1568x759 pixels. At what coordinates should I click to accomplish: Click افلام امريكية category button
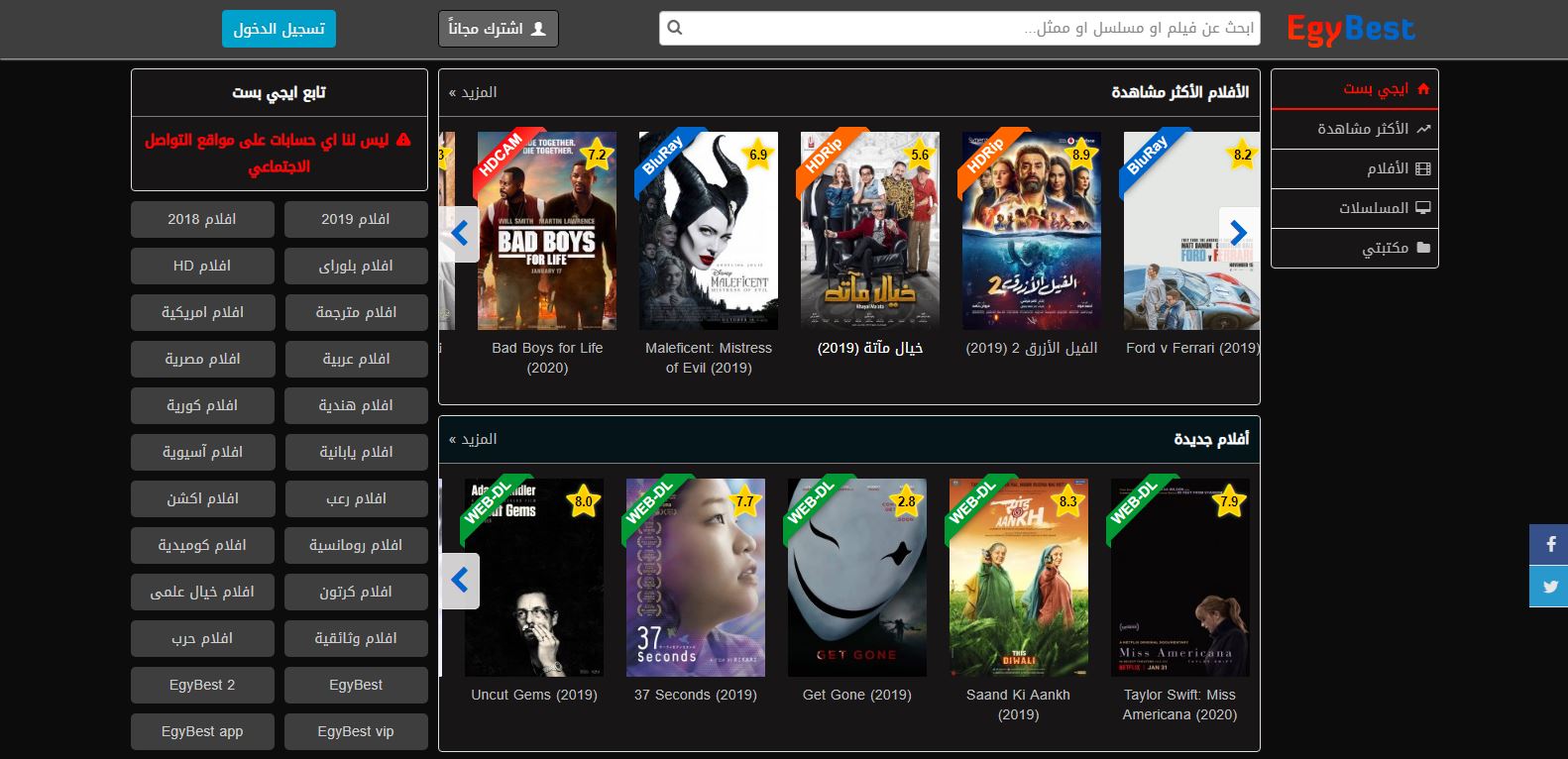pos(202,312)
